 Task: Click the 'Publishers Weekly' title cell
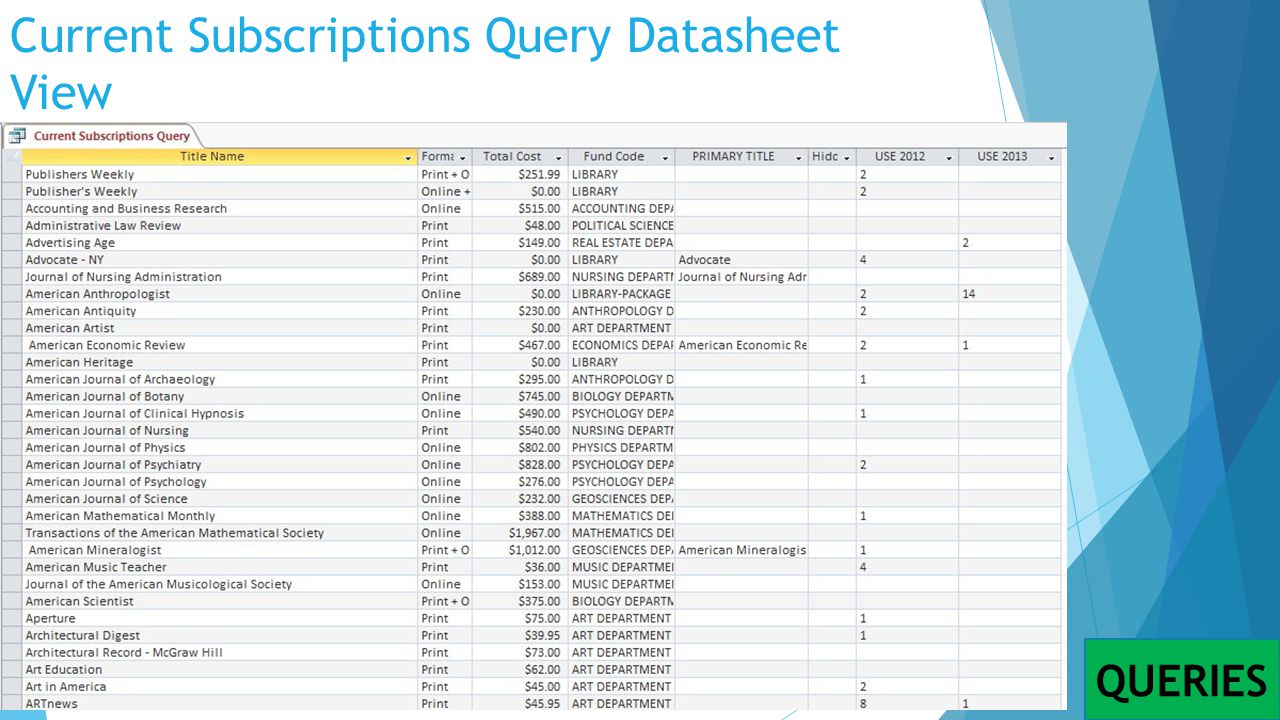click(x=219, y=174)
